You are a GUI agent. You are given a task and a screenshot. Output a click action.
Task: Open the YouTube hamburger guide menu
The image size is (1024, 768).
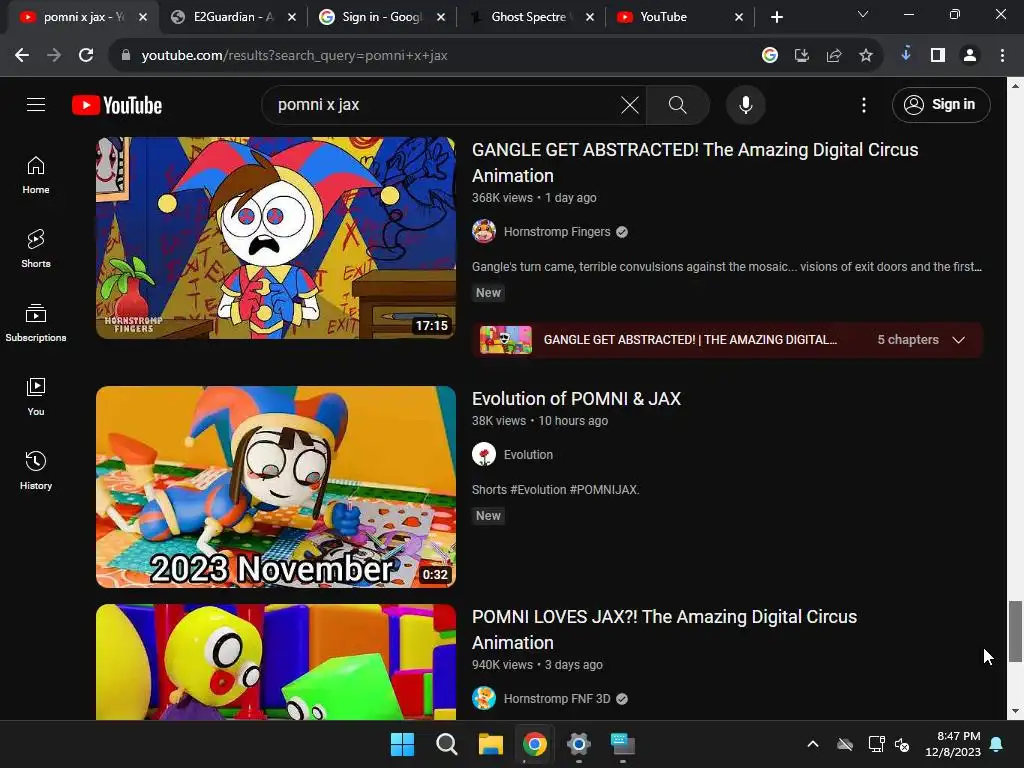click(x=36, y=104)
